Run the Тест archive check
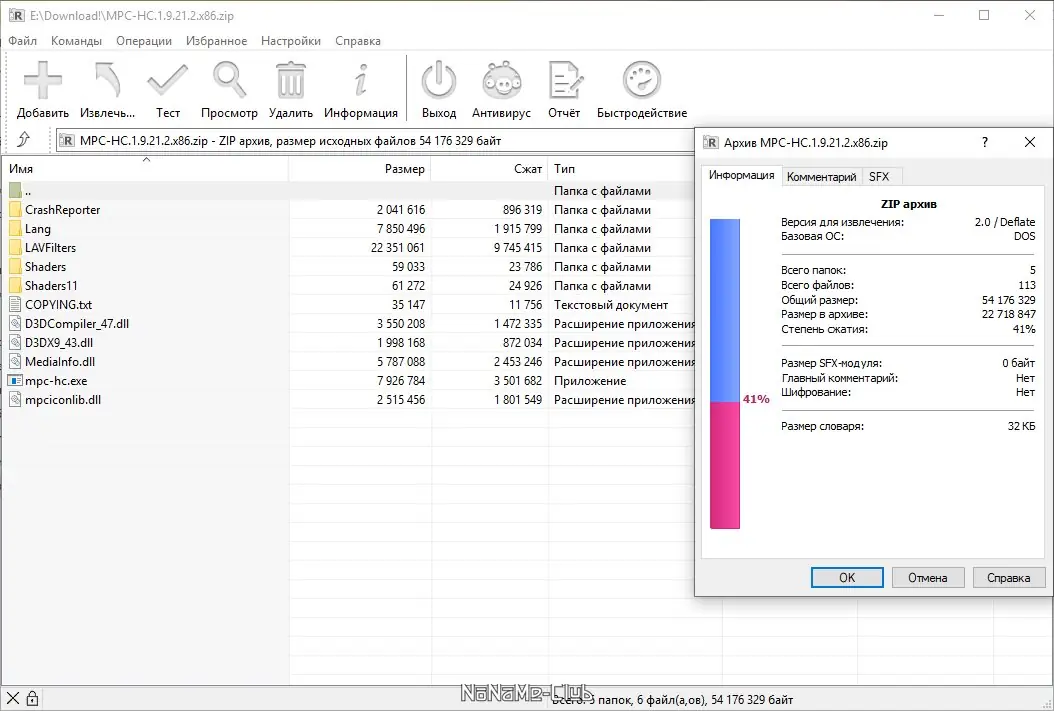Viewport: 1054px width, 711px height. click(x=167, y=81)
